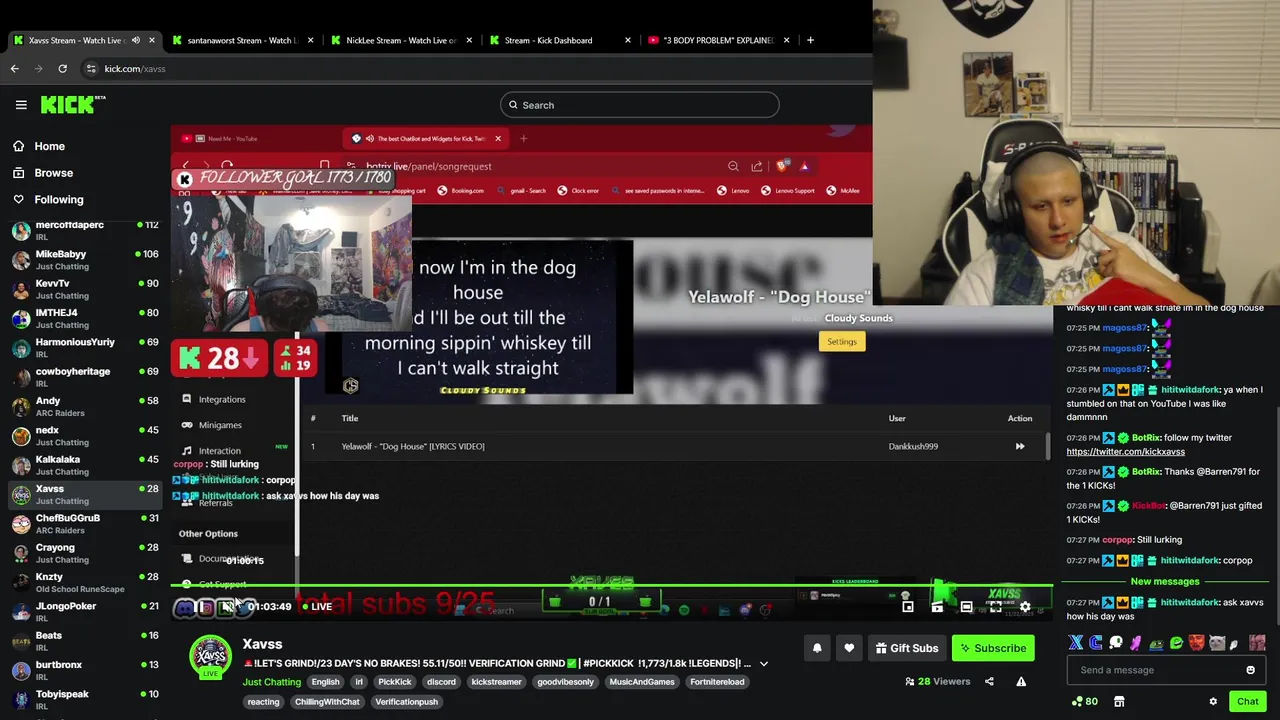Open cowboyheritage channel in sidebar
This screenshot has height=720, width=1280.
[x=85, y=377]
